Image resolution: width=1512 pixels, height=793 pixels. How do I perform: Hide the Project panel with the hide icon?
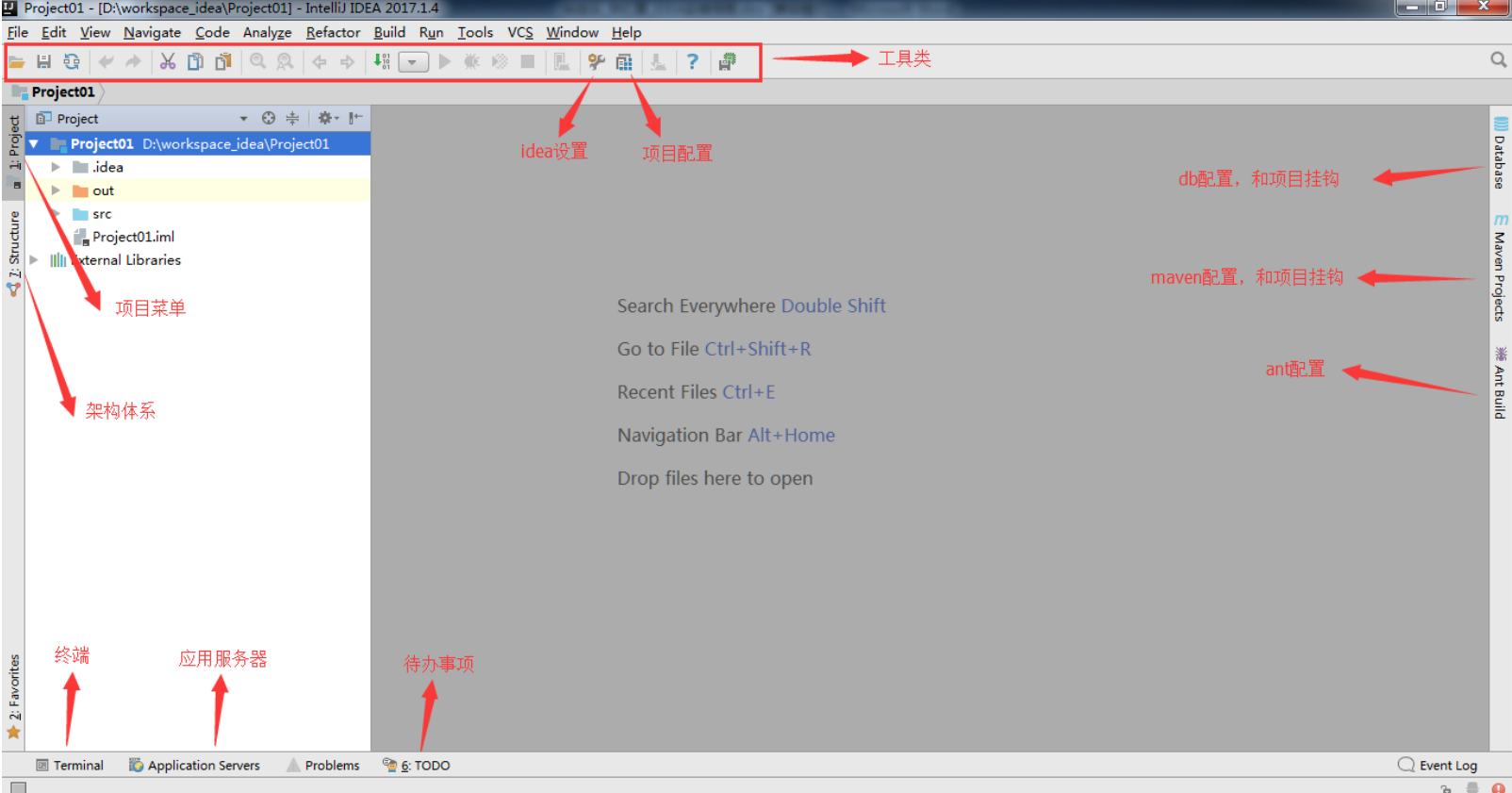click(x=355, y=118)
